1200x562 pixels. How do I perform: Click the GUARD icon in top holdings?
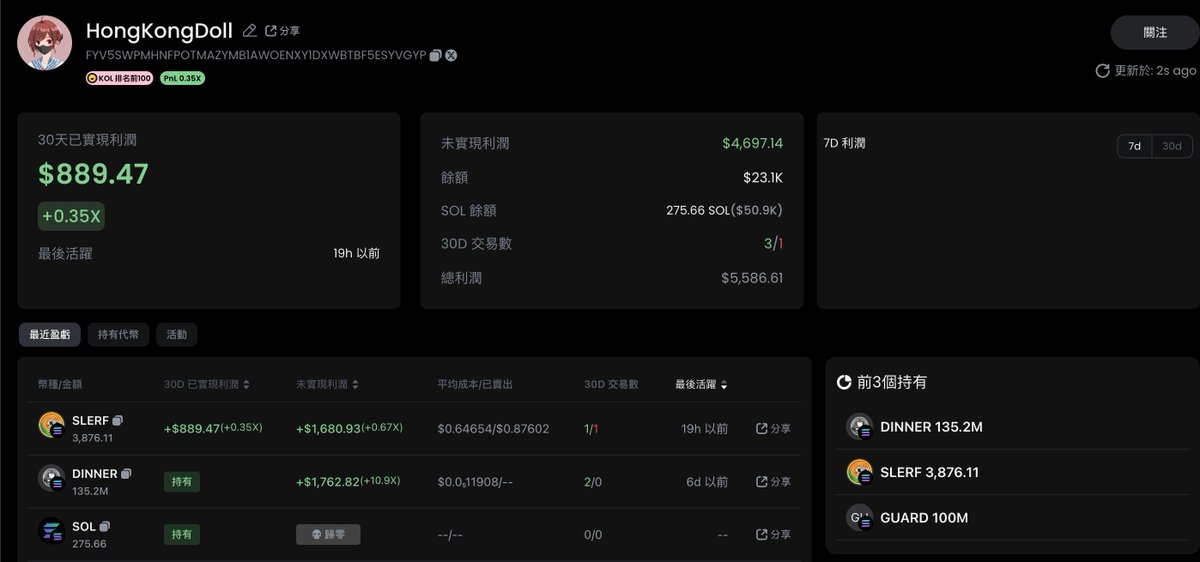point(860,517)
